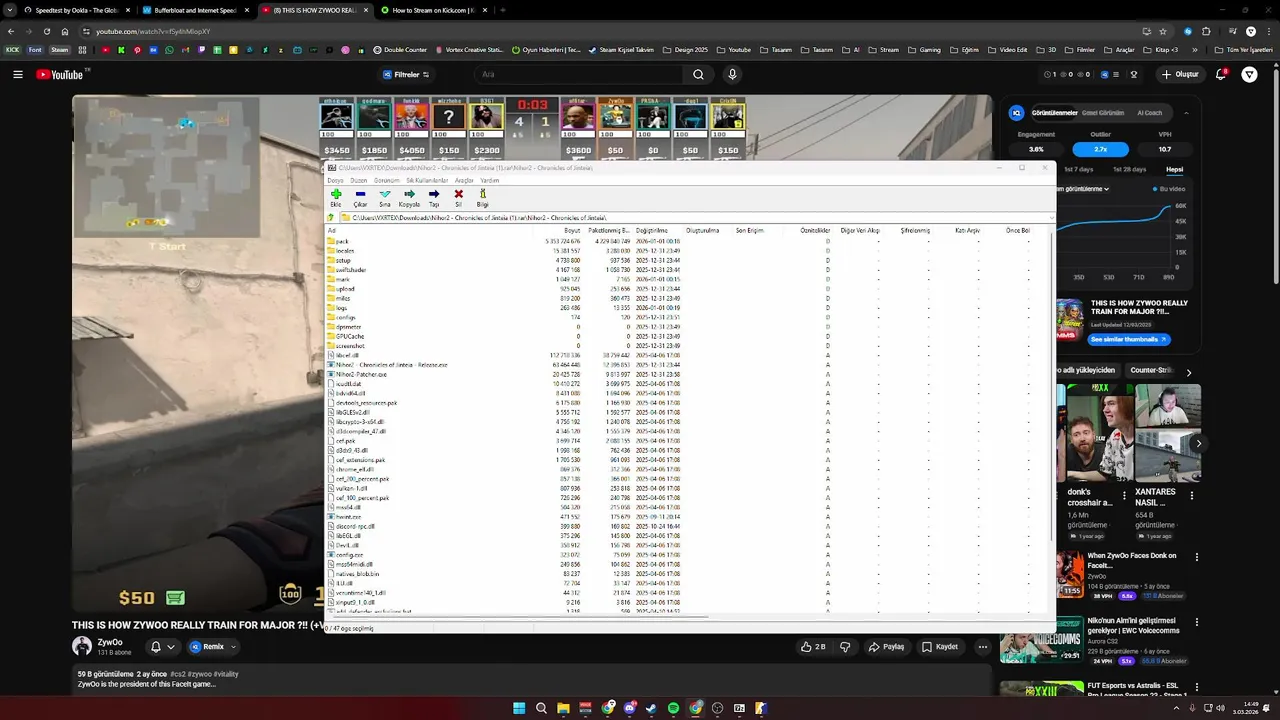
Task: Sort 7-Zip list by the Boyut column
Action: pos(571,230)
